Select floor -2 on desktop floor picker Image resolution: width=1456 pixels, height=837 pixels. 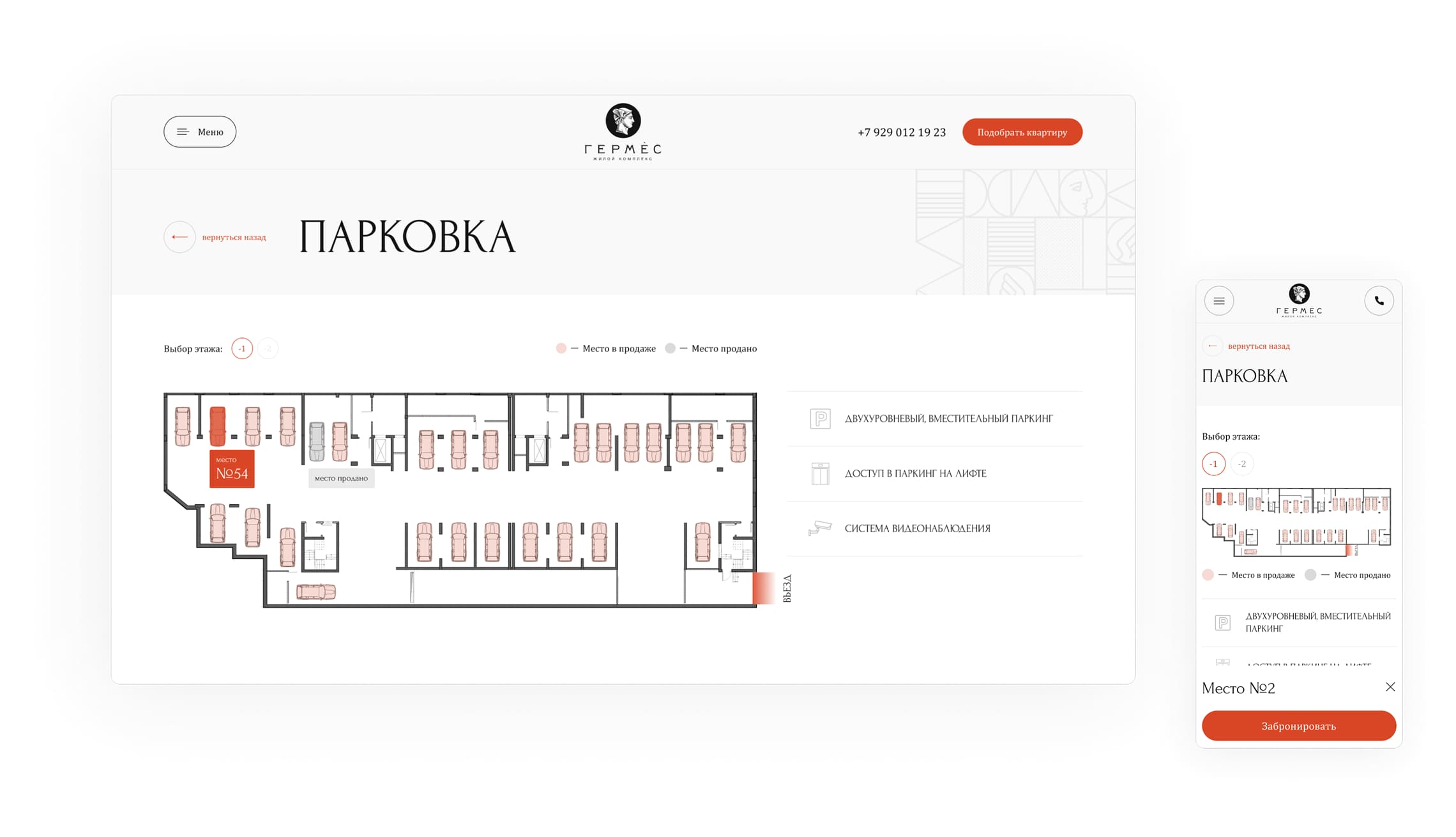pos(268,348)
